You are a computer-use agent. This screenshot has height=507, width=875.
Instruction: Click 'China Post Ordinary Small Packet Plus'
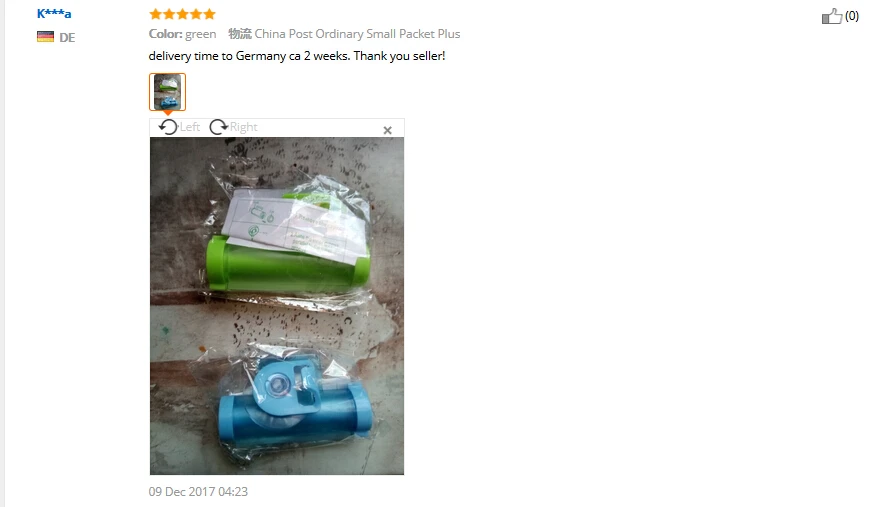tap(357, 34)
